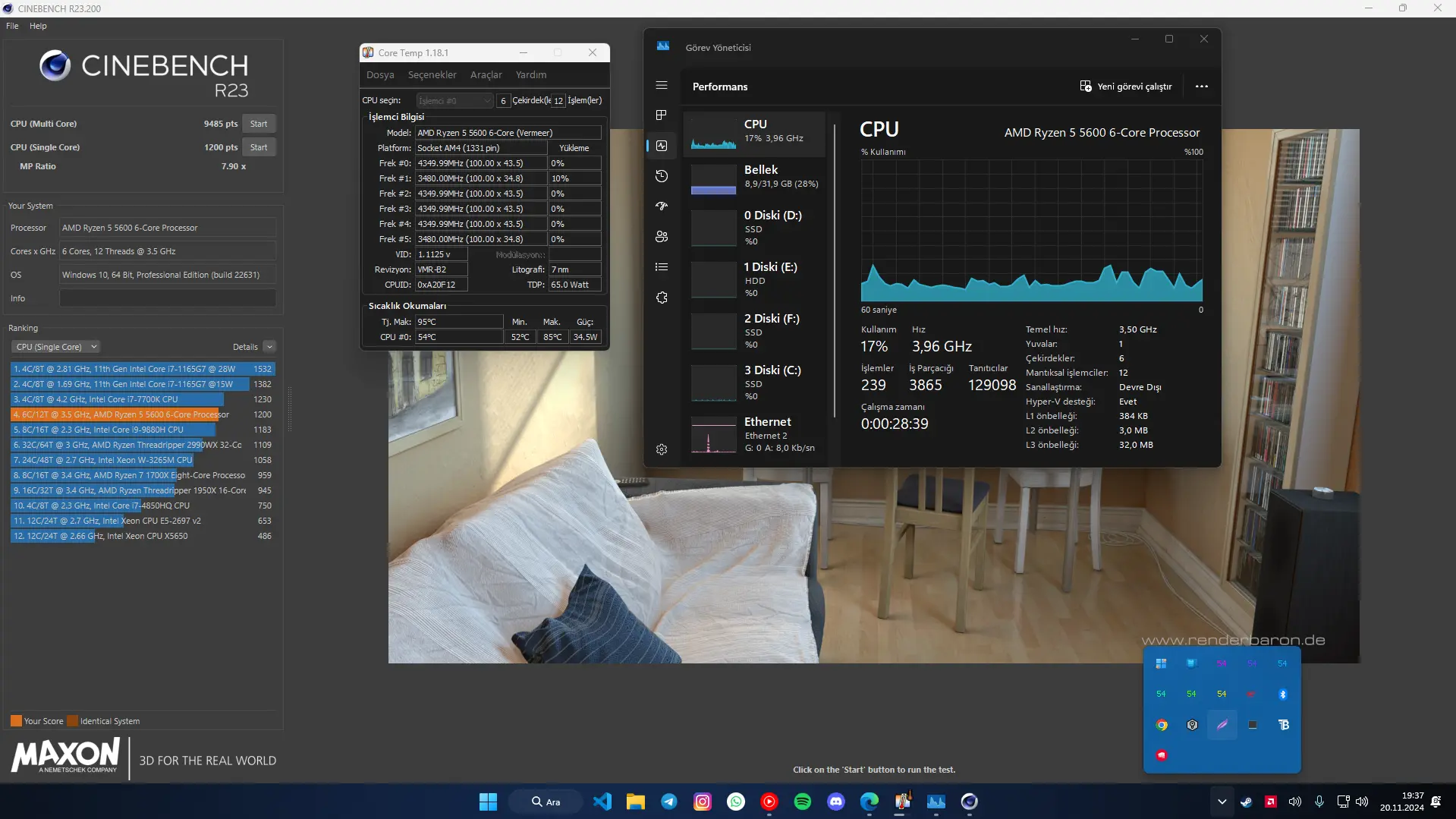1456x819 pixels.
Task: Open Startup apps icon in Task Manager sidebar
Action: coord(662,206)
